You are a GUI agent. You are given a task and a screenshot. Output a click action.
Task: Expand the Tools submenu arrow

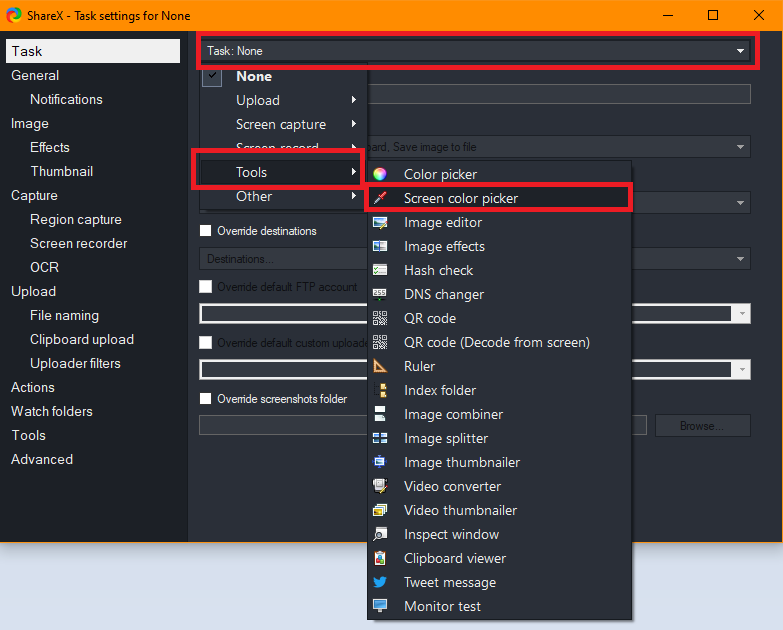(x=354, y=172)
